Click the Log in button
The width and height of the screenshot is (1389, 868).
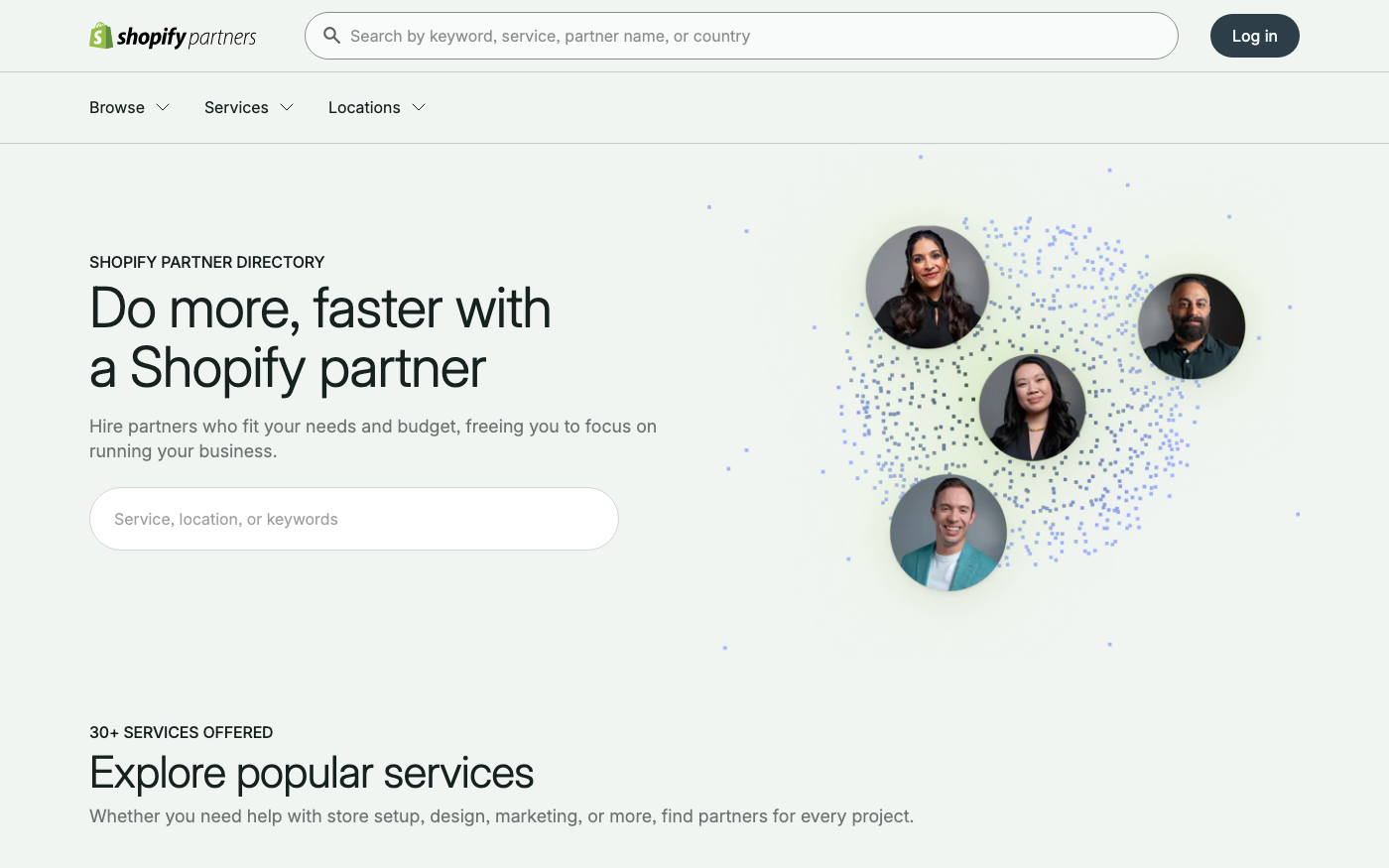(x=1254, y=36)
